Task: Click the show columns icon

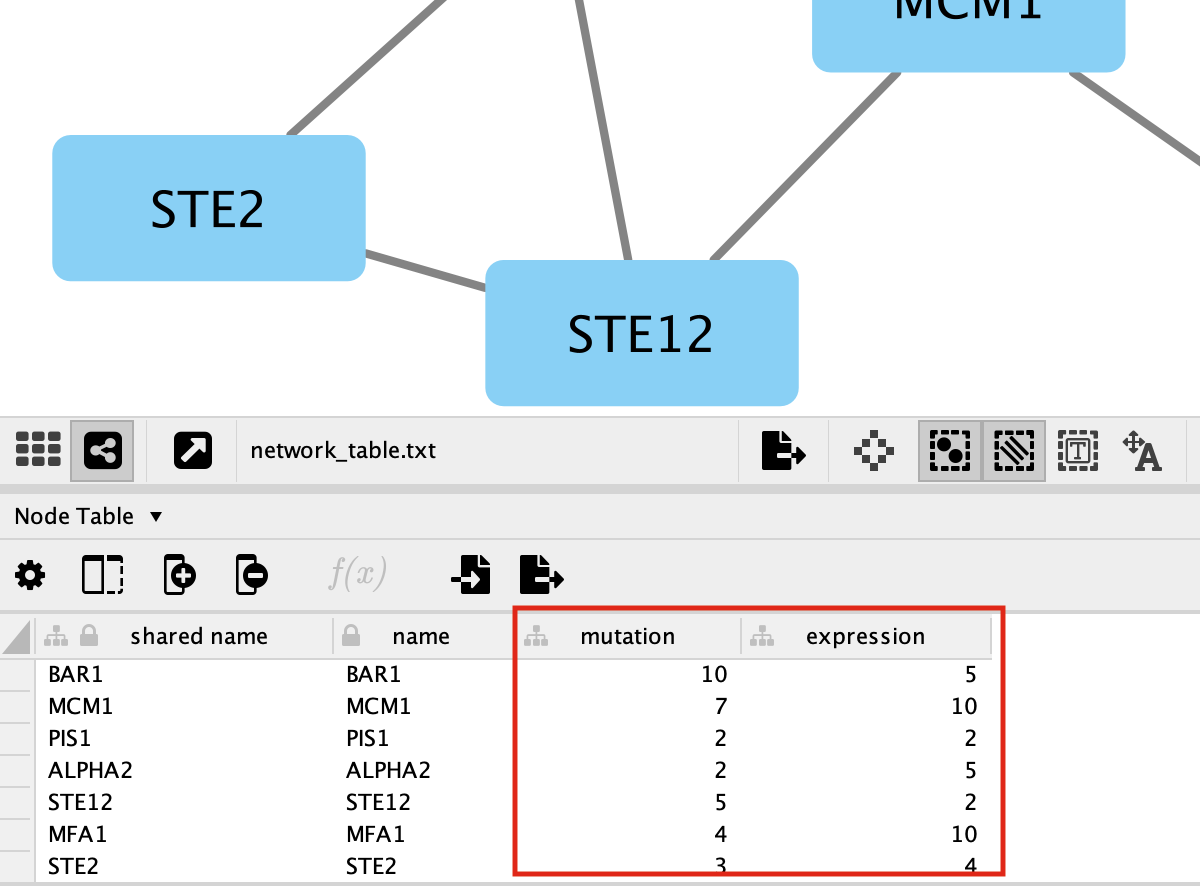Action: (102, 576)
